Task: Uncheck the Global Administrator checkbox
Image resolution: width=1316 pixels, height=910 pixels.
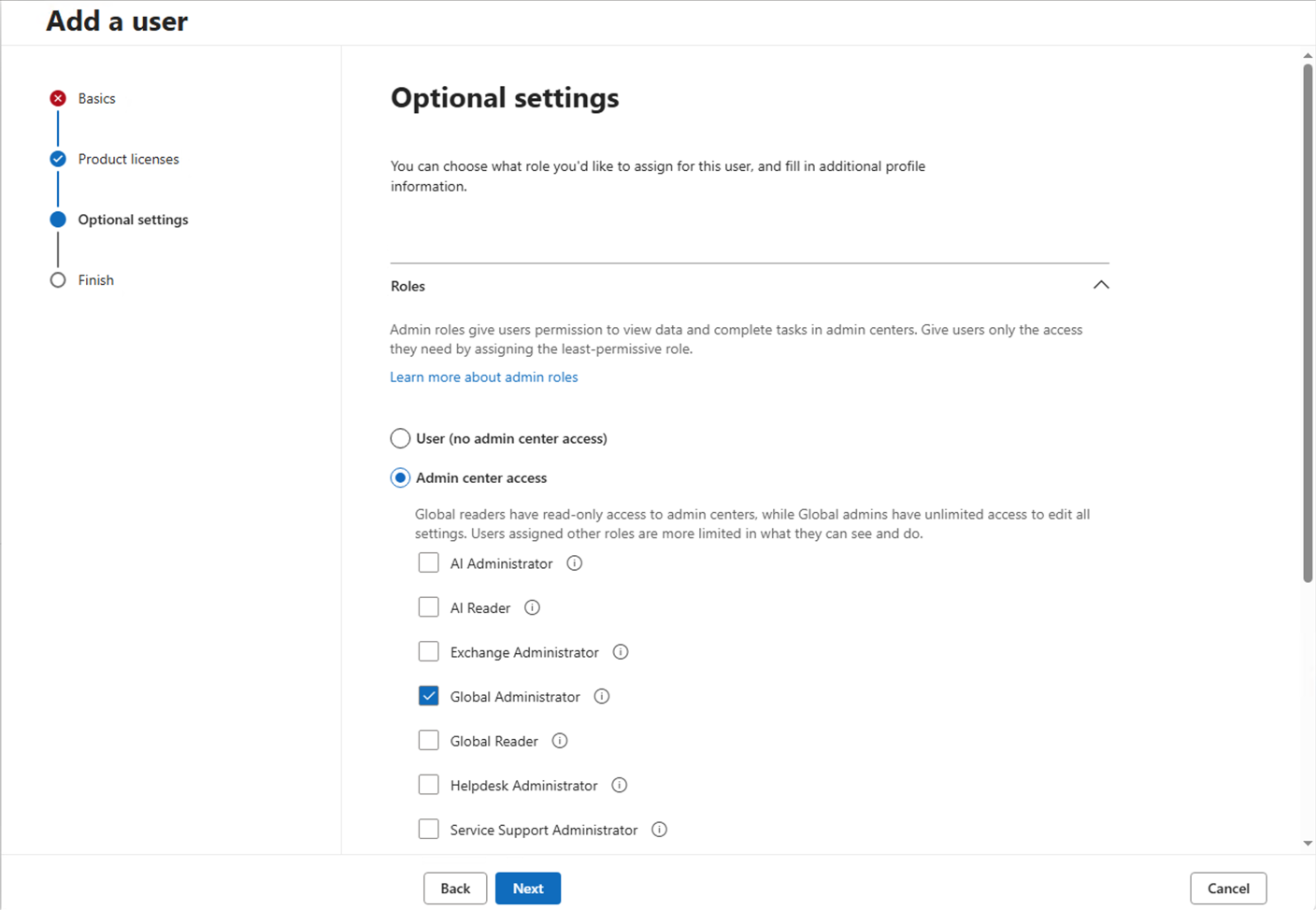Action: coord(428,696)
